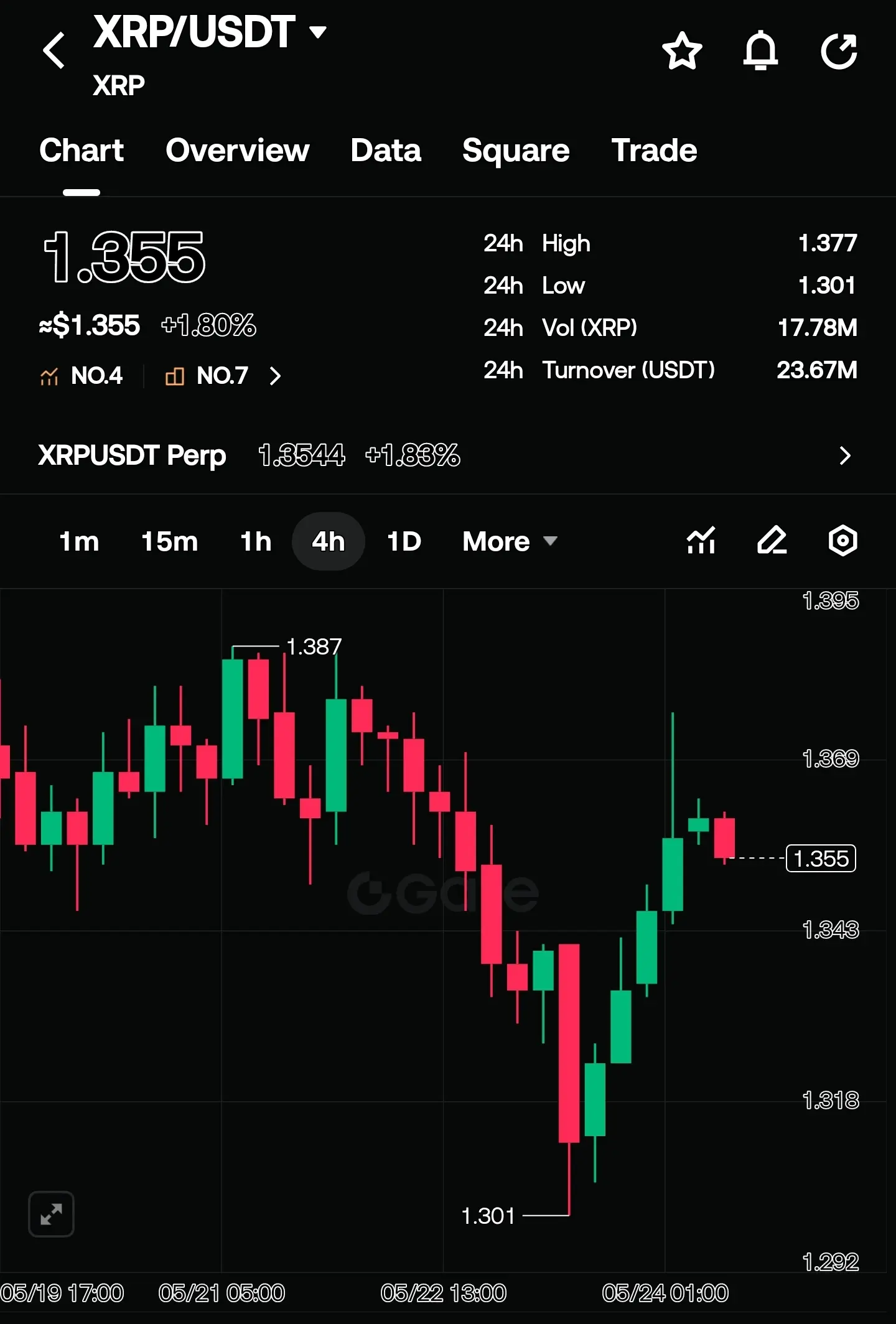Tap the share arrow icon

click(839, 50)
